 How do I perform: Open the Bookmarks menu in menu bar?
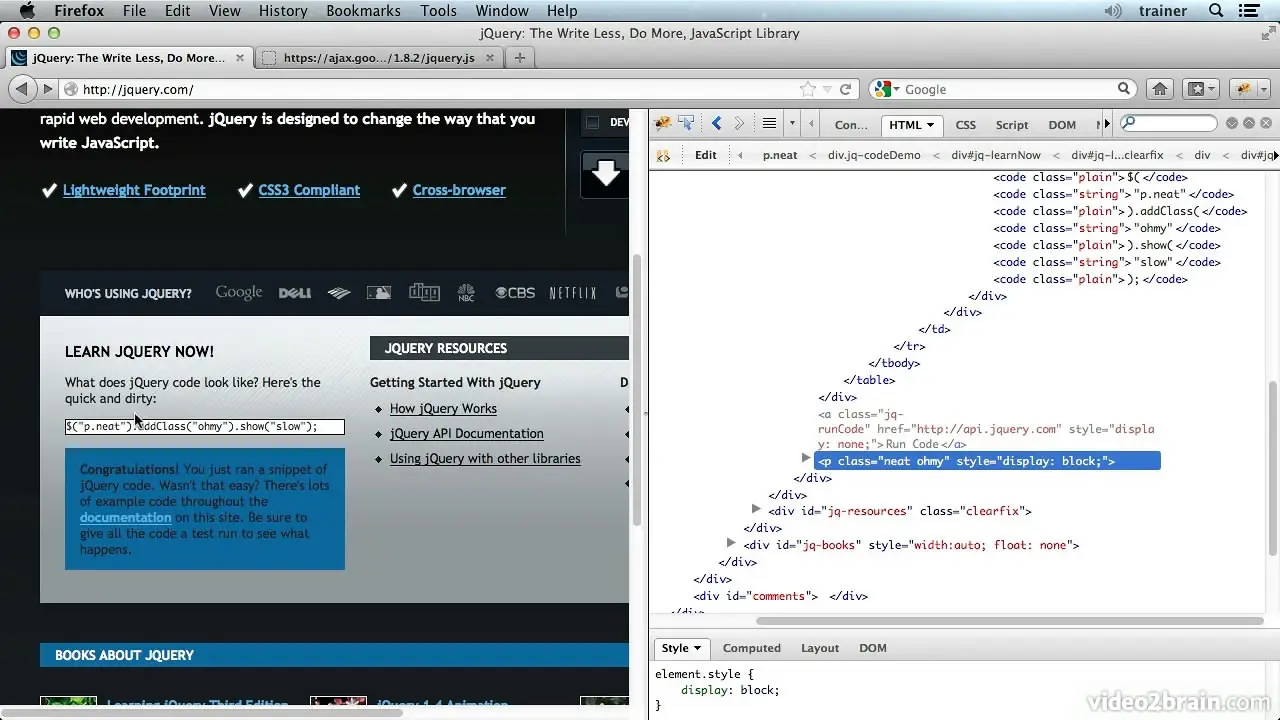pos(362,11)
